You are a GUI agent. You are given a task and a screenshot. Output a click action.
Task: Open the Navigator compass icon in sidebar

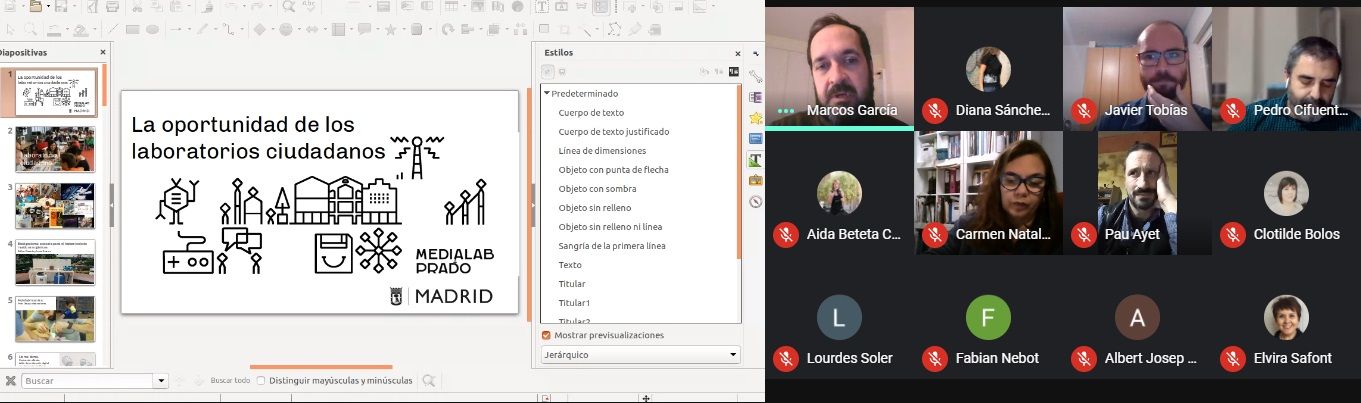pos(756,201)
